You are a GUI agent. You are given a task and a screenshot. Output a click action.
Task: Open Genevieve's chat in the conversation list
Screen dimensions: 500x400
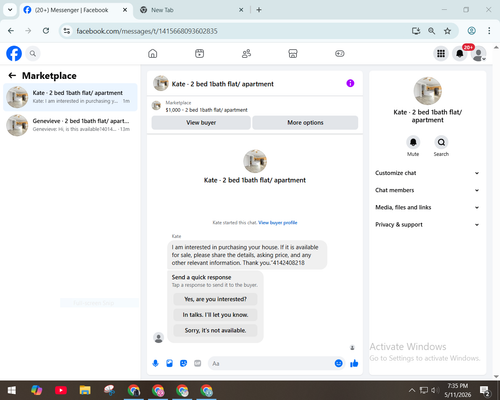(70, 125)
